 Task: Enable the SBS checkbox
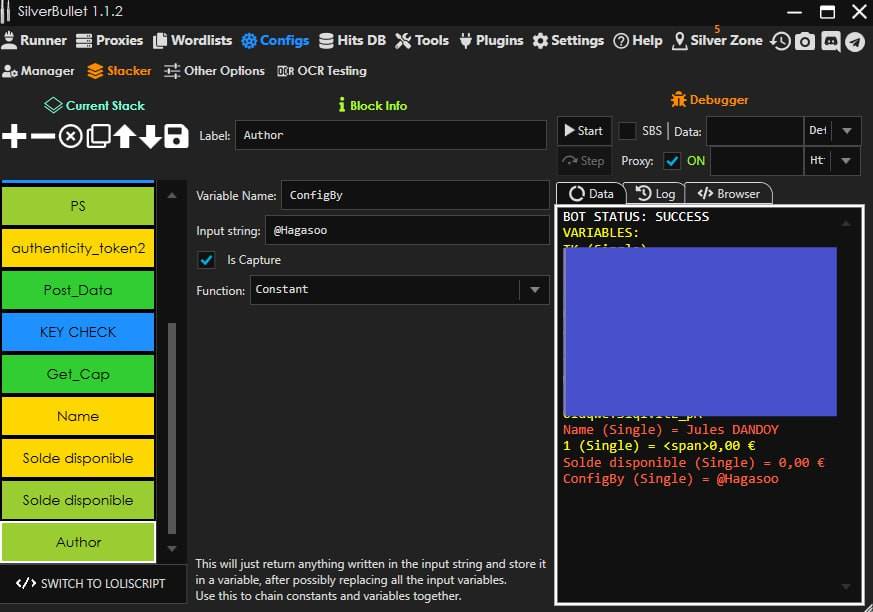click(627, 131)
